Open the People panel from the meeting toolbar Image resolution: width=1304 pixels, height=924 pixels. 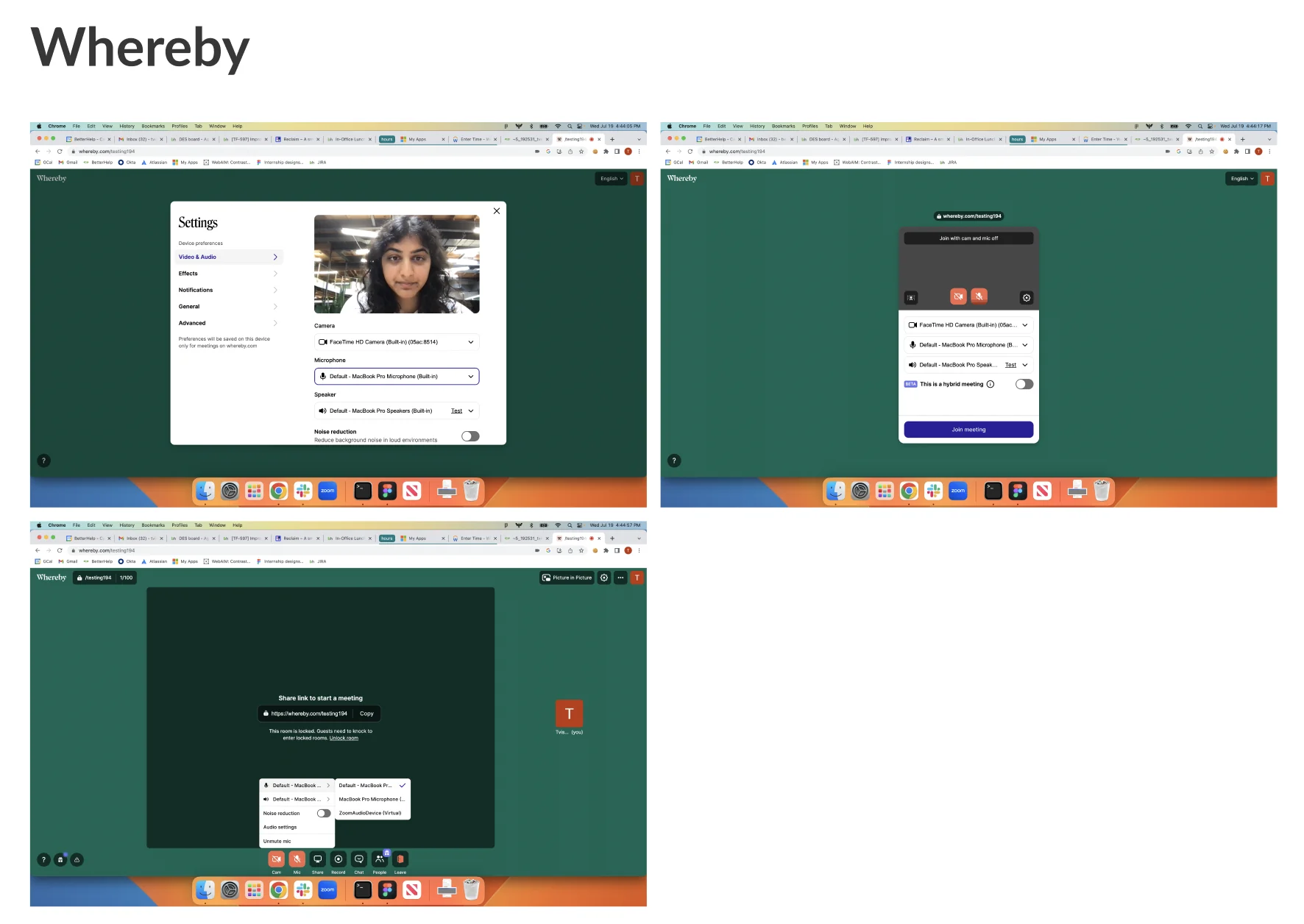tap(379, 859)
